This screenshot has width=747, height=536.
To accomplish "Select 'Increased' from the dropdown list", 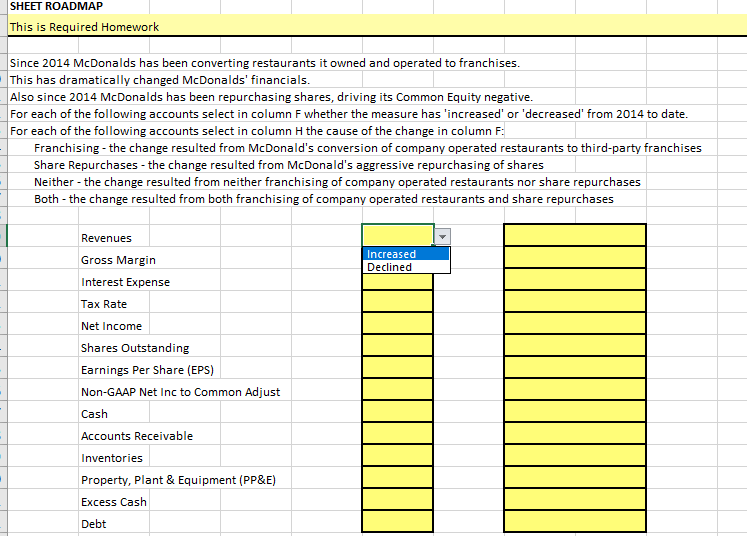I will tap(406, 254).
